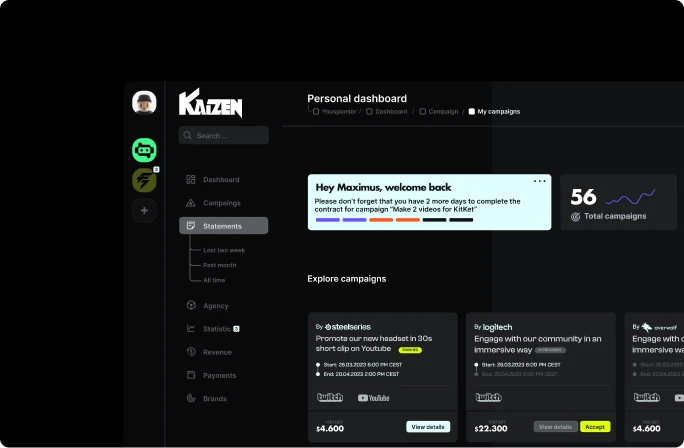Click YouTube logo on steelseries card

pyautogui.click(x=373, y=398)
